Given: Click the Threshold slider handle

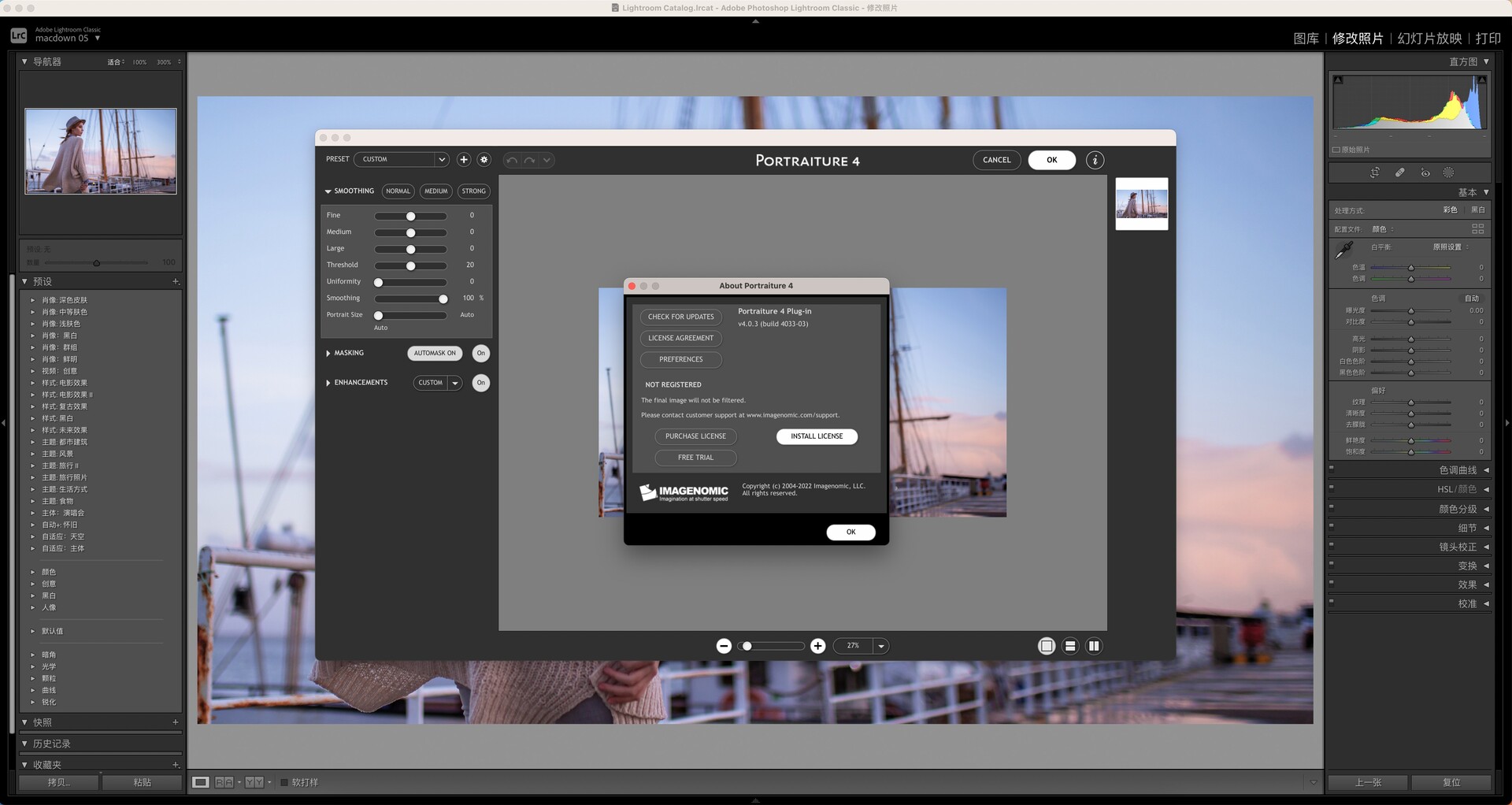Looking at the screenshot, I should [x=410, y=265].
